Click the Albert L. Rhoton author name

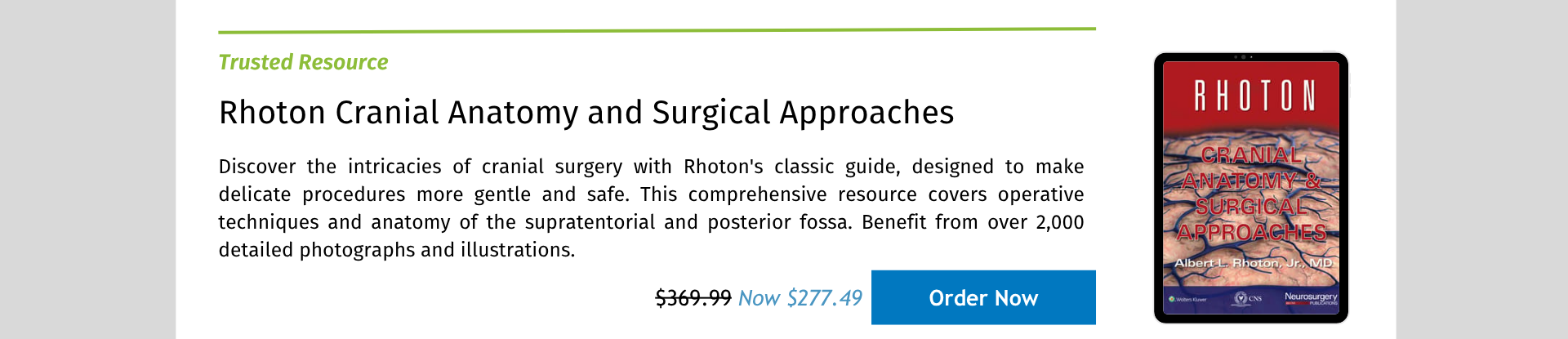[x=1253, y=263]
